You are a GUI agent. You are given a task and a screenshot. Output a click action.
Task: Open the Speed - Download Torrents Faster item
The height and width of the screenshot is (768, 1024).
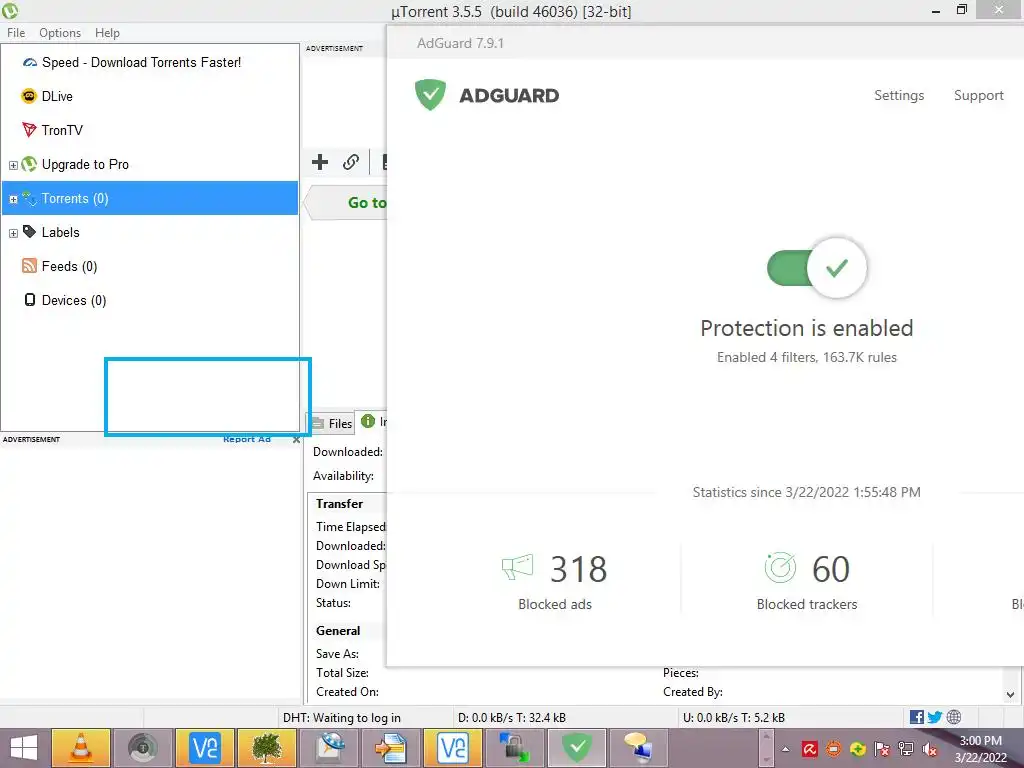coord(142,63)
